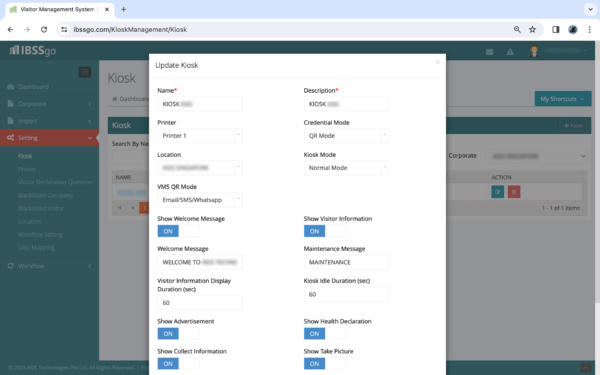600x375 pixels.
Task: Open the Location dropdown
Action: click(x=200, y=168)
